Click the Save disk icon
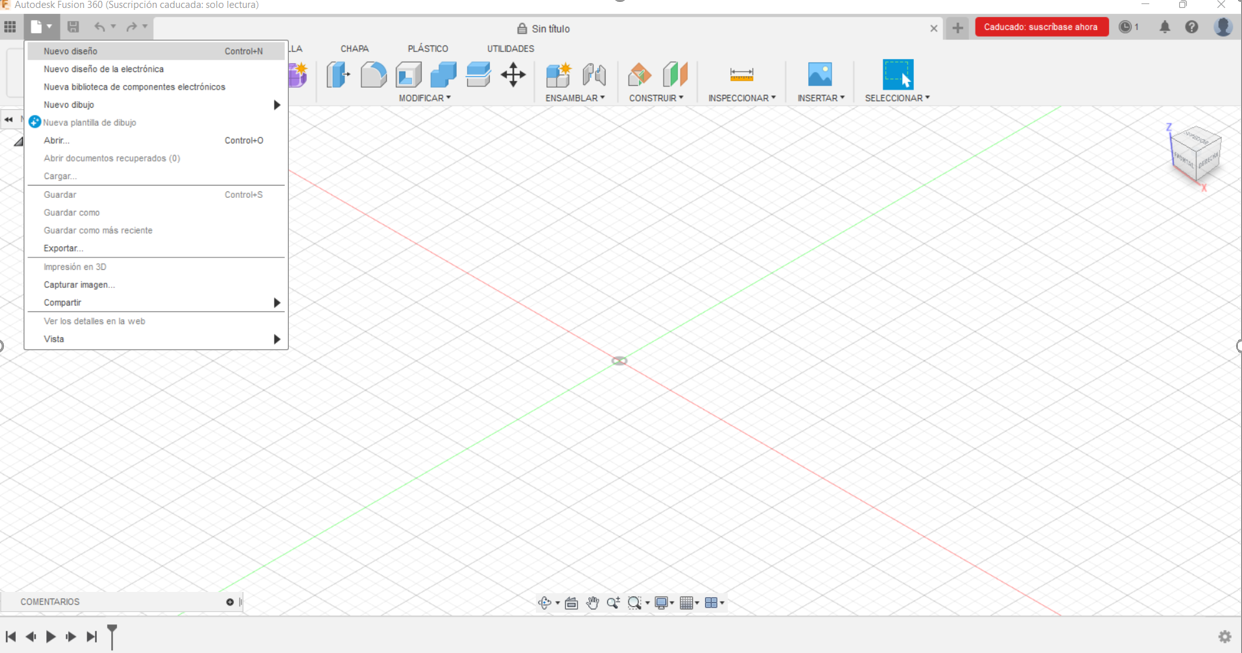This screenshot has width=1242, height=653. pos(73,27)
